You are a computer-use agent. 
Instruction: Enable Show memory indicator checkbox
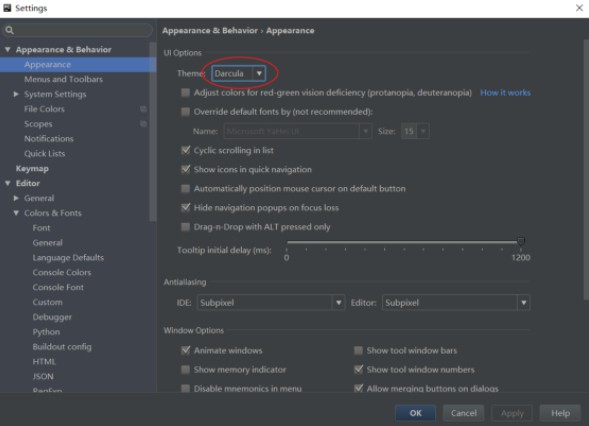[185, 370]
